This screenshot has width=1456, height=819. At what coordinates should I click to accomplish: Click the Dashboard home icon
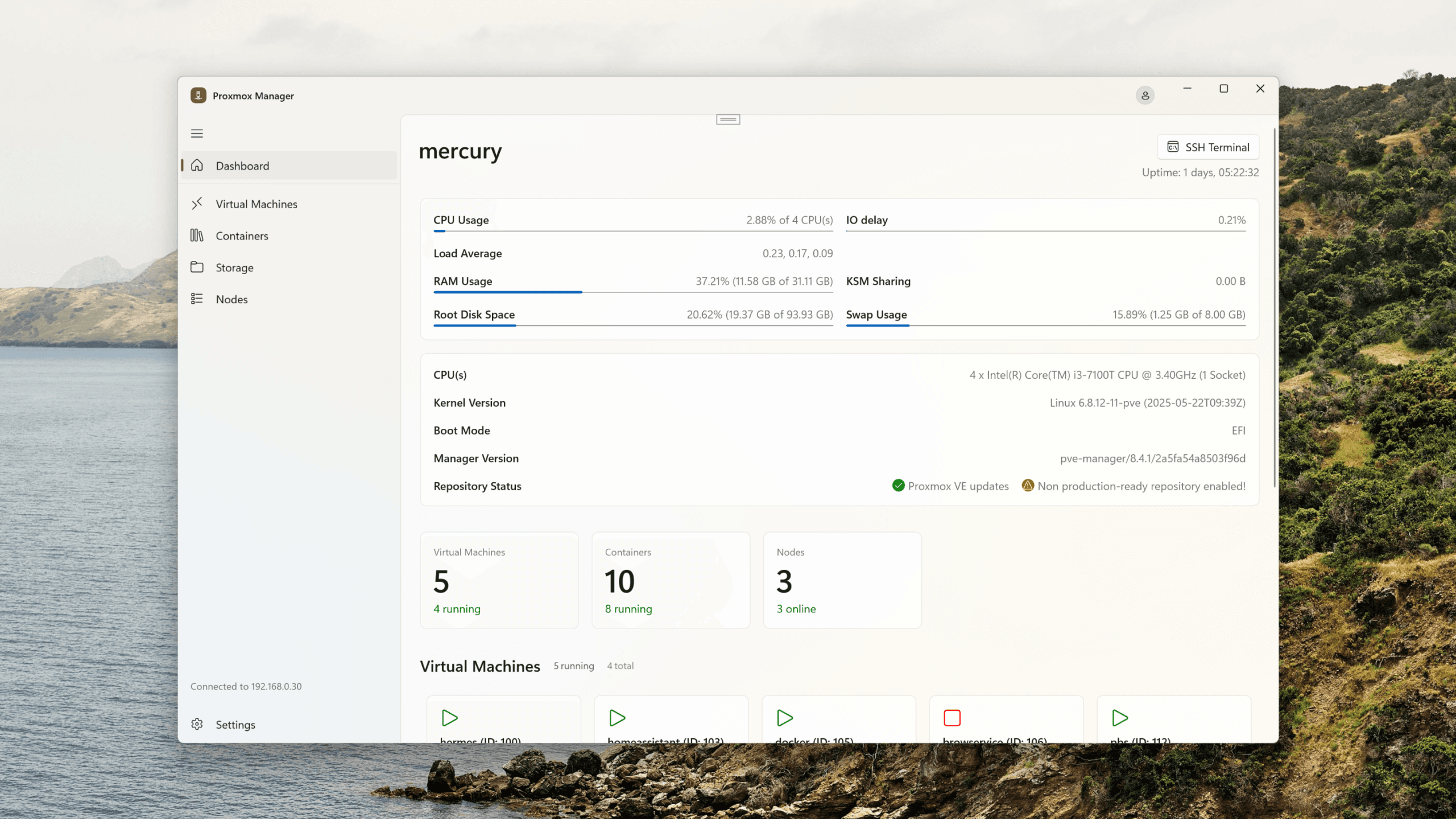197,165
